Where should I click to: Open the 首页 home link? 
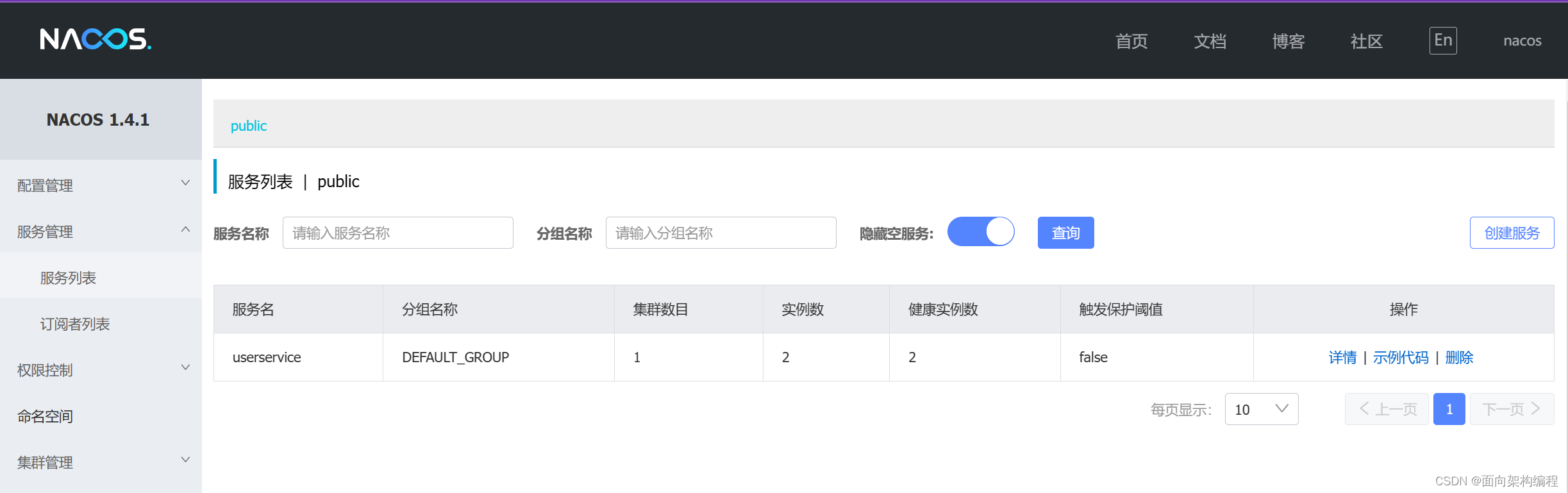(1131, 41)
